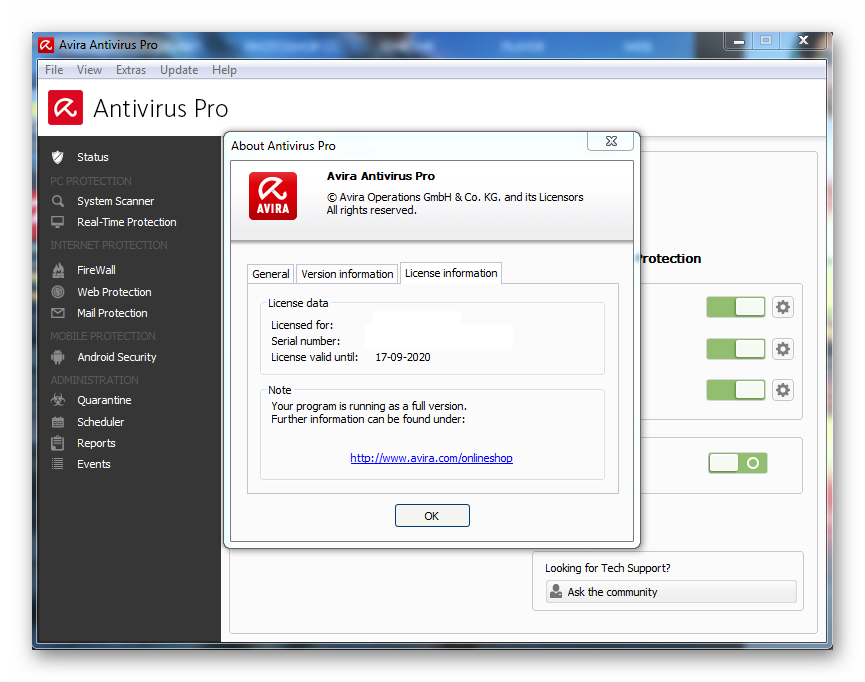This screenshot has height=682, width=865.
Task: Click the 'Licensed for:' label
Action: pyautogui.click(x=302, y=325)
